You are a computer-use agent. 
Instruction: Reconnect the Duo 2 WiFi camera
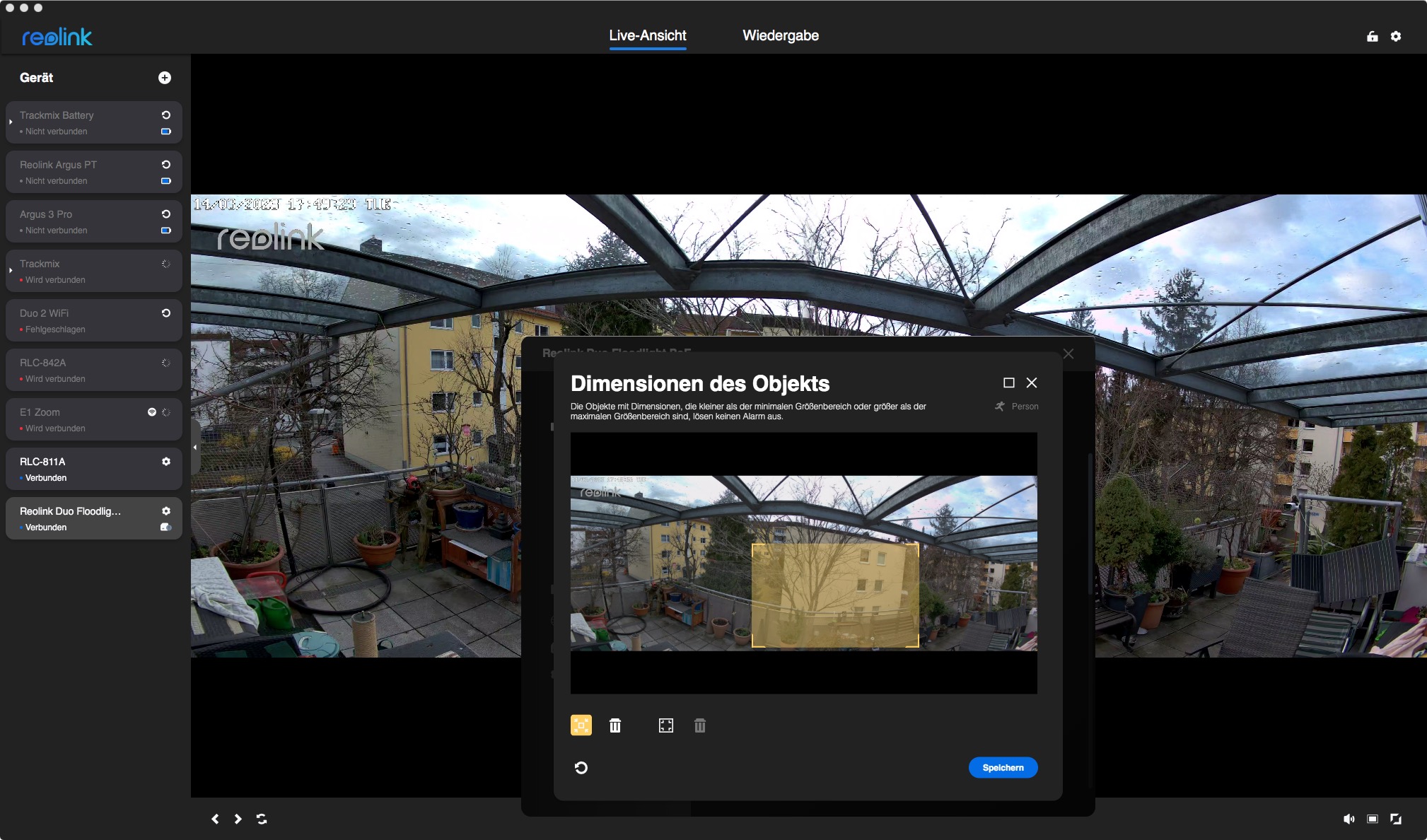(166, 313)
